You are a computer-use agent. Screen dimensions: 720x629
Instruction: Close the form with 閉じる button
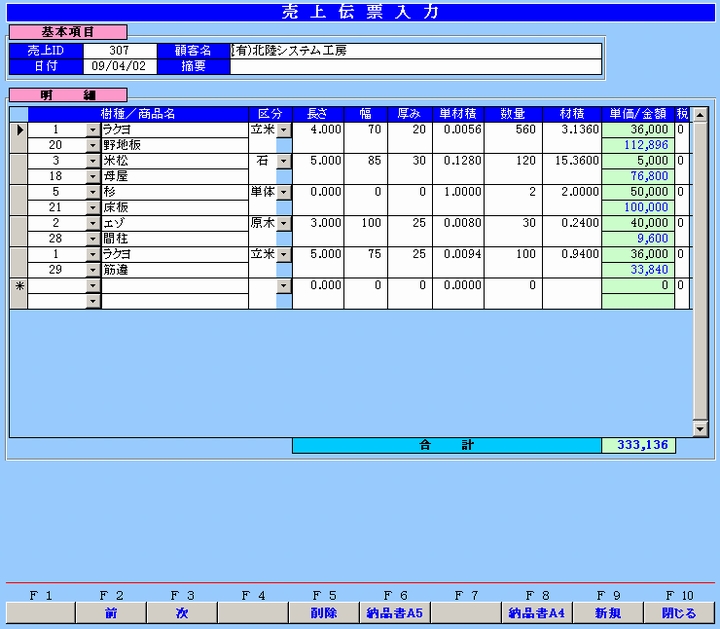tap(679, 613)
